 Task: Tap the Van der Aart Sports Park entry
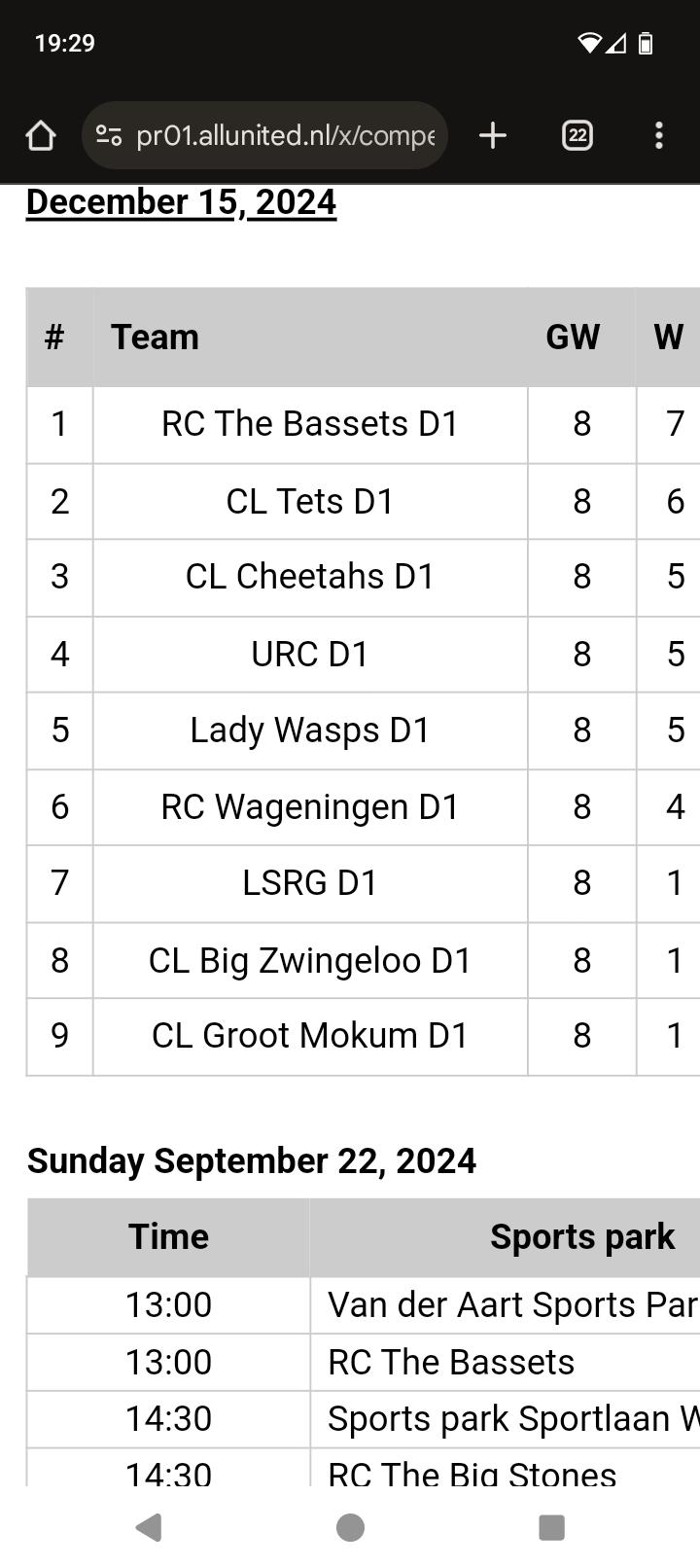pos(511,1304)
